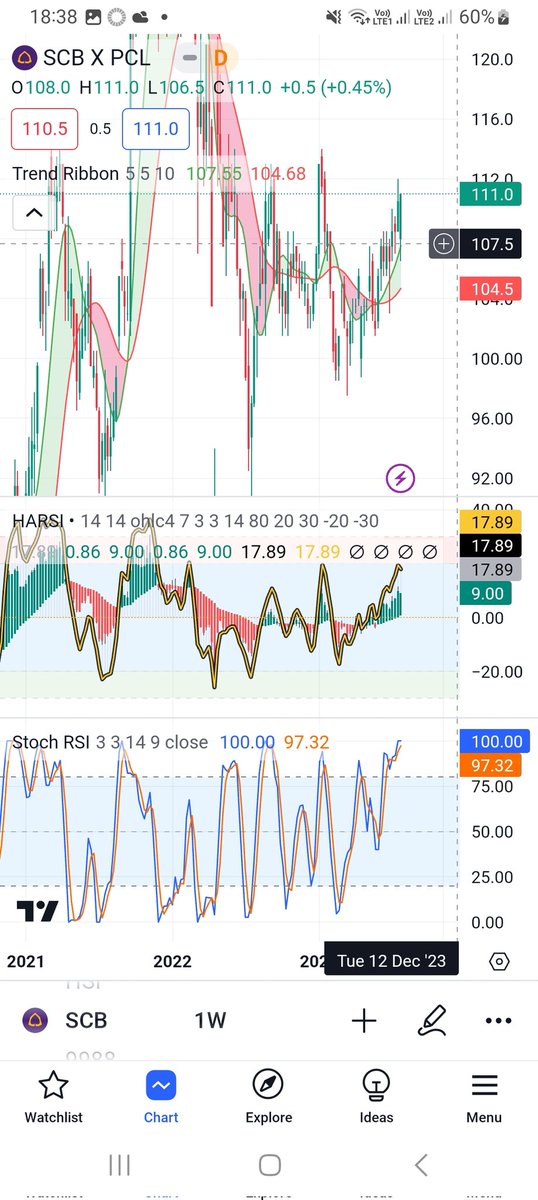Open the SCB X PCL symbol title

96,58
